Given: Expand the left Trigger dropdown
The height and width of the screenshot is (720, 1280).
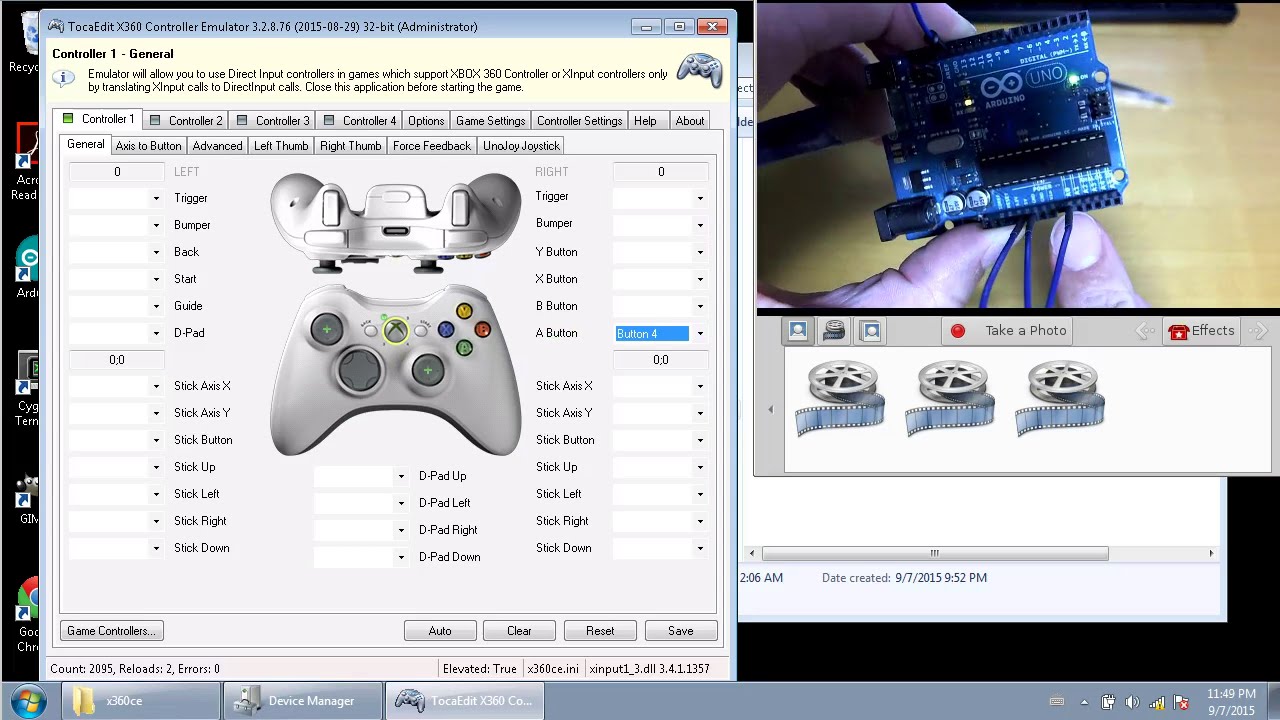Looking at the screenshot, I should 156,198.
